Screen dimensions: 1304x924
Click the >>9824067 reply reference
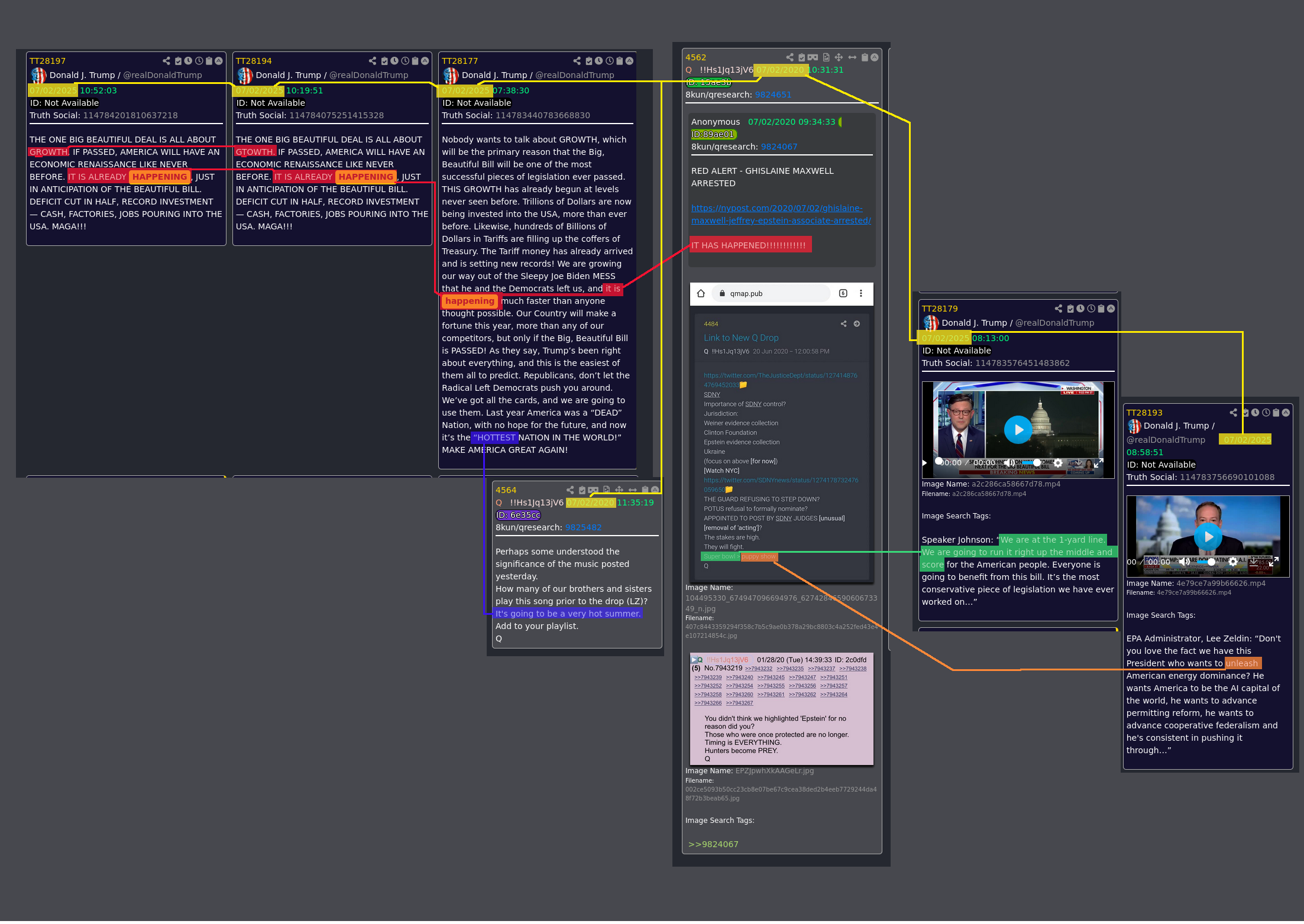(713, 844)
